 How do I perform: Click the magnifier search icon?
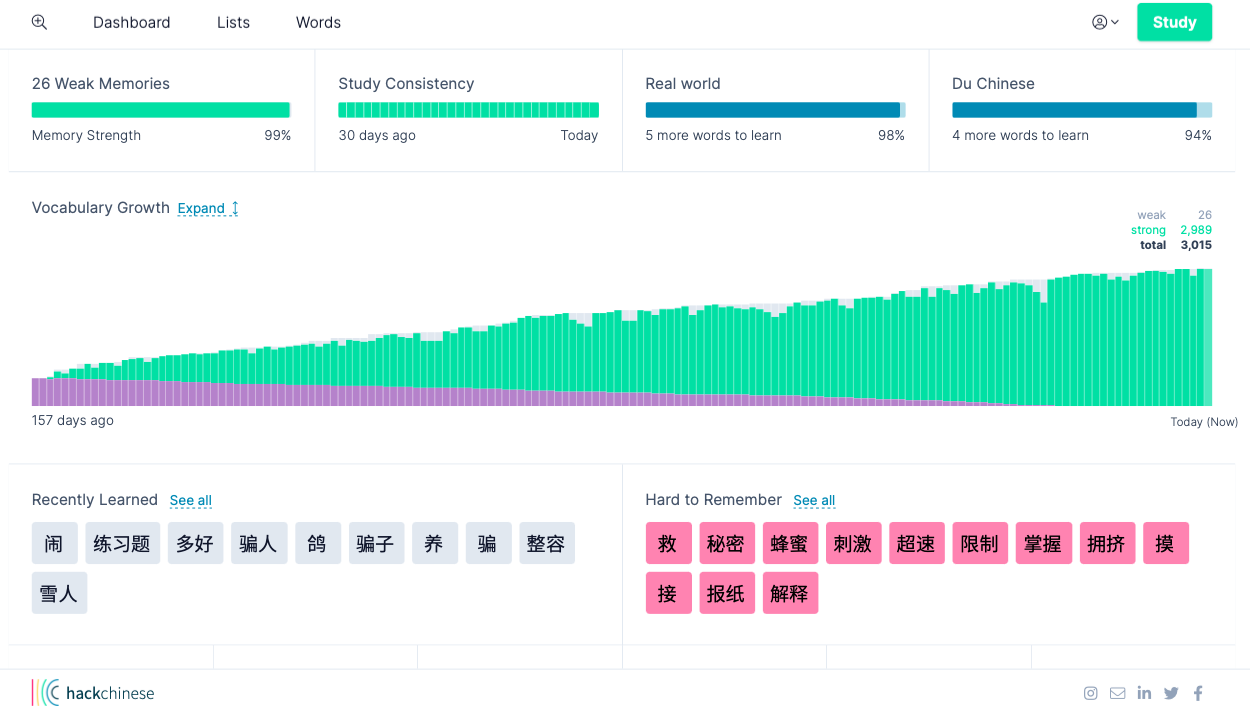[x=39, y=22]
